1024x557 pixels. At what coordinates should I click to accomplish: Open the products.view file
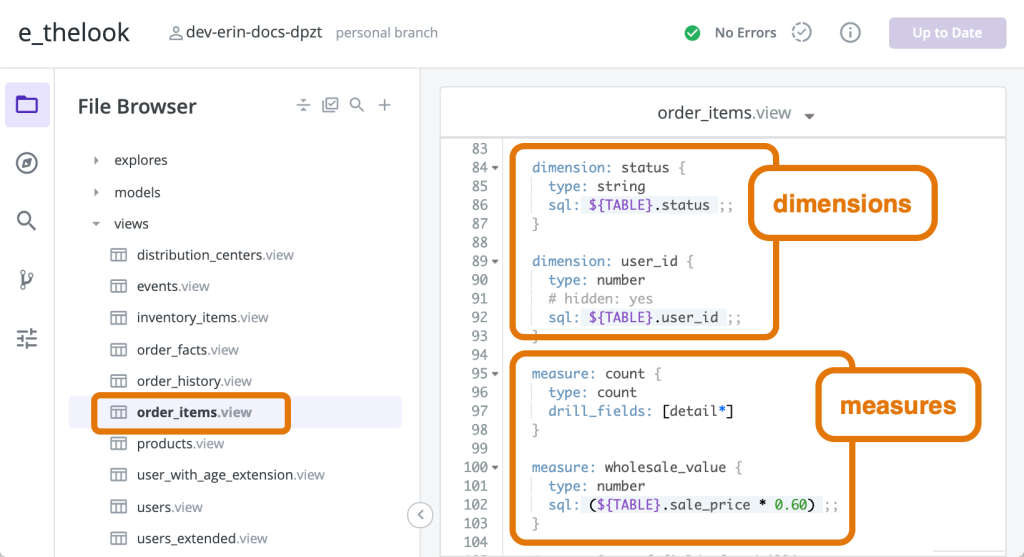tap(180, 443)
